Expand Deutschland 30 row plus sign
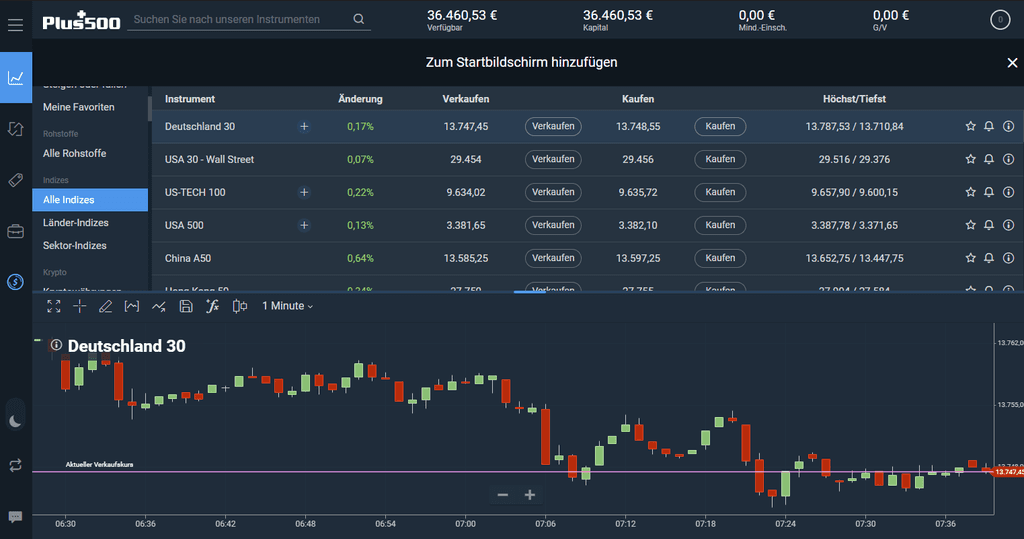This screenshot has height=539, width=1024. tap(304, 127)
